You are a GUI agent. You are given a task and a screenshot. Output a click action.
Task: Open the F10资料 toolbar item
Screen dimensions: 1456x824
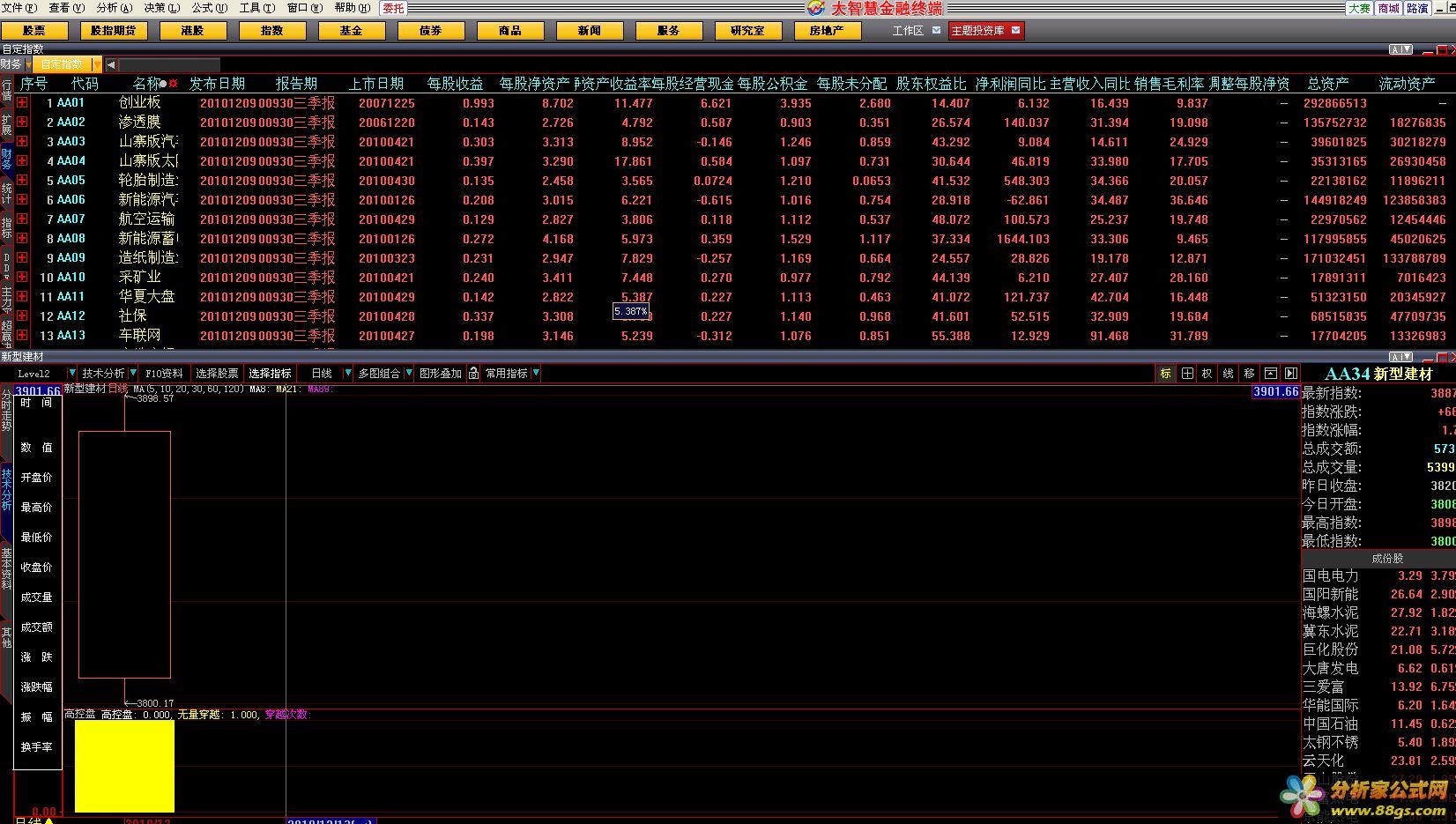click(x=164, y=374)
